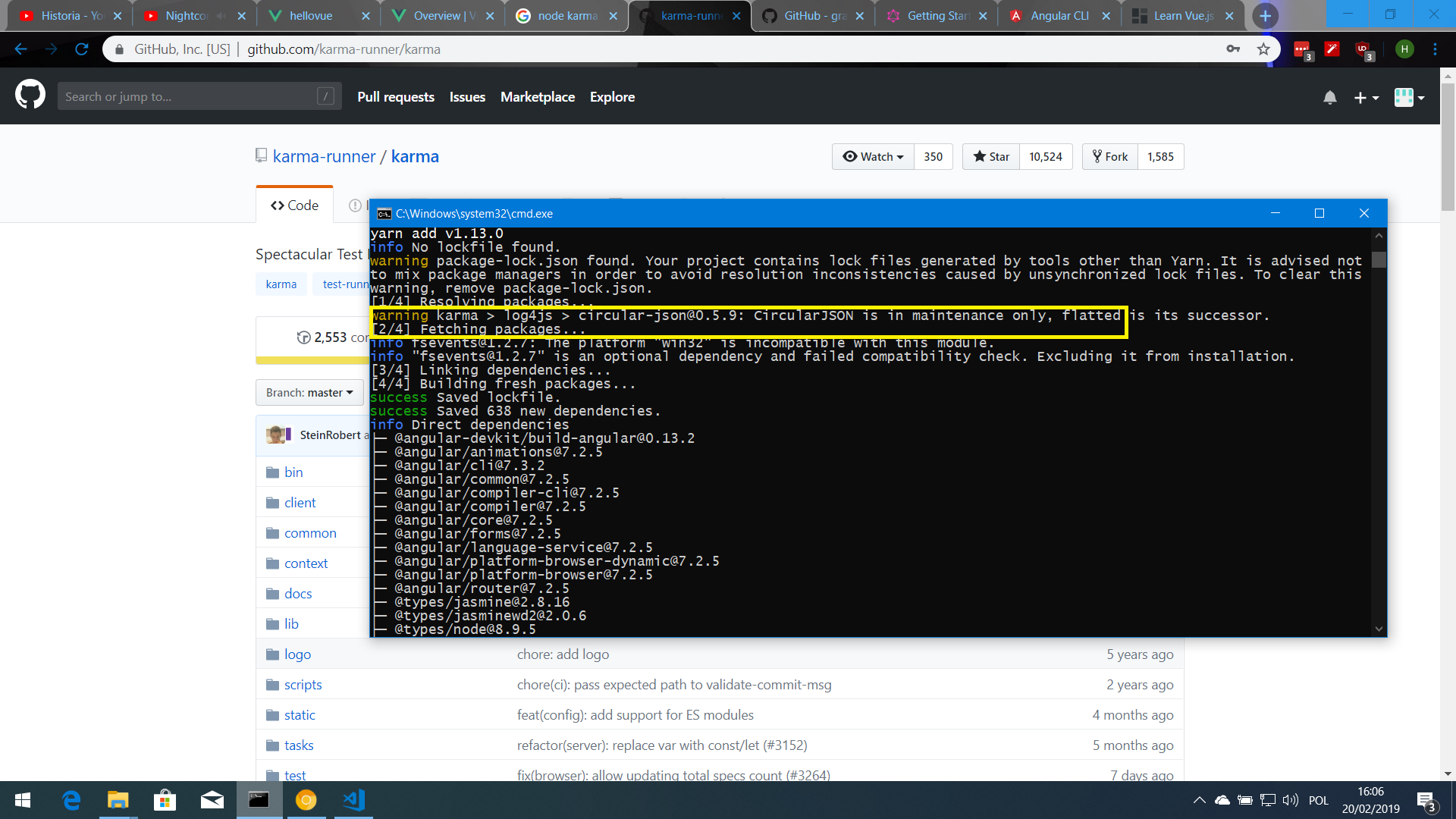Click the saved password key icon
The image size is (1456, 819).
[x=1233, y=49]
